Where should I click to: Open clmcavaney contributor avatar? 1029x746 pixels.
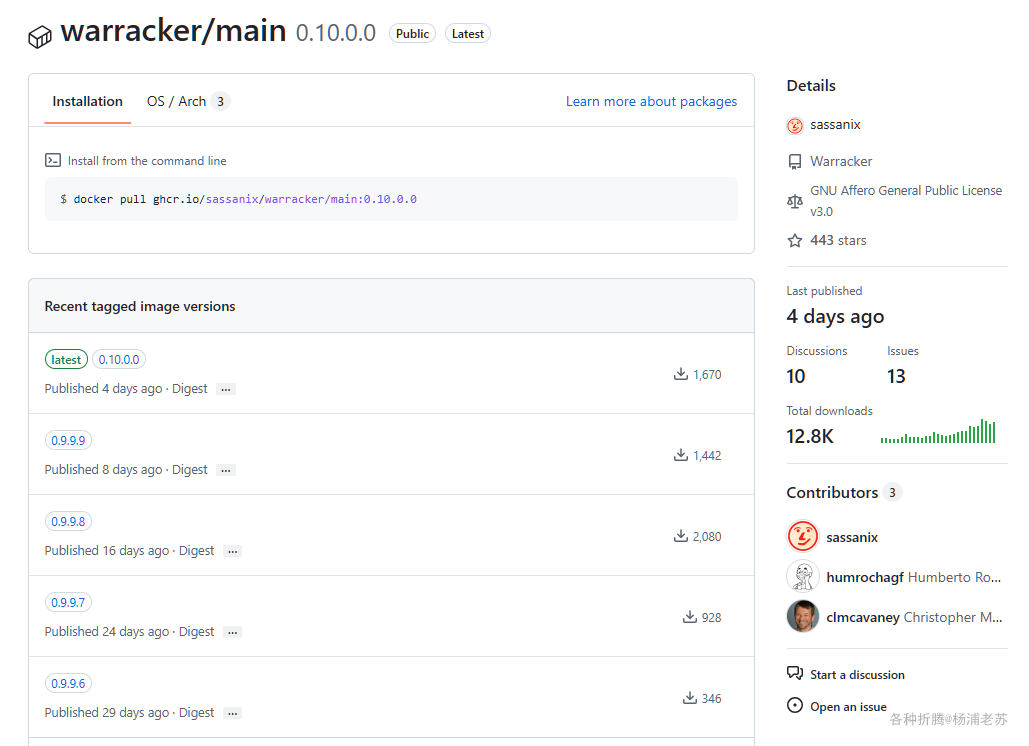click(803, 616)
